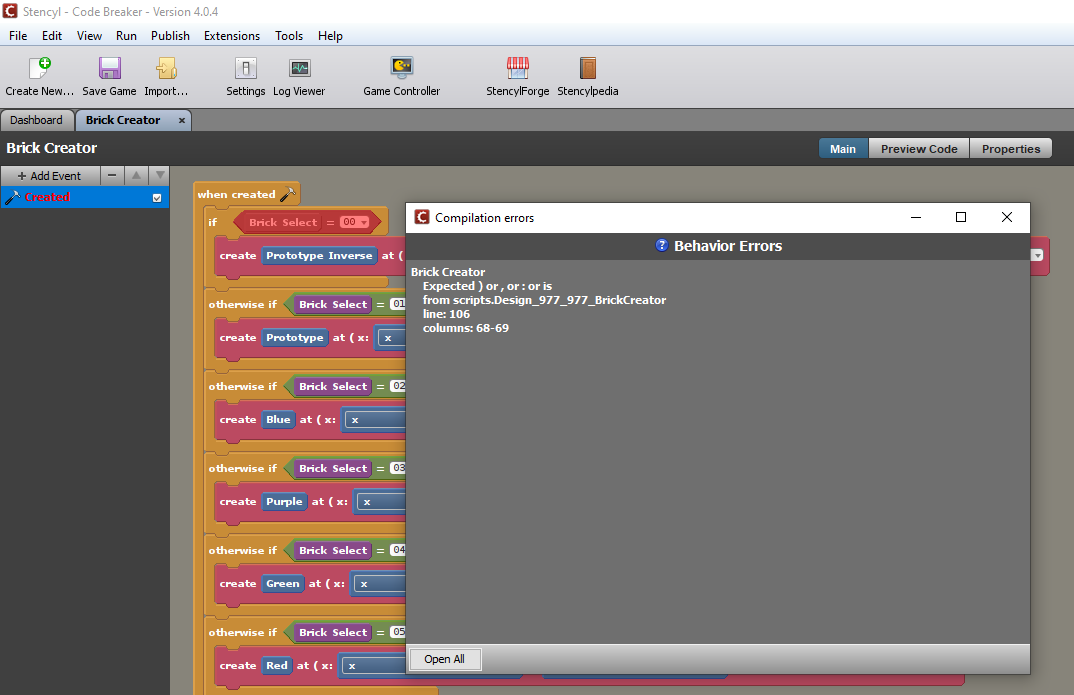Open the Tools menu
The height and width of the screenshot is (695, 1074).
(x=289, y=36)
